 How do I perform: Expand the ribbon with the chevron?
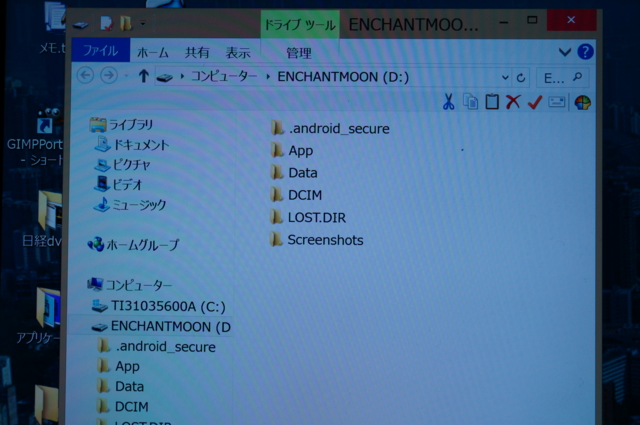[x=564, y=52]
